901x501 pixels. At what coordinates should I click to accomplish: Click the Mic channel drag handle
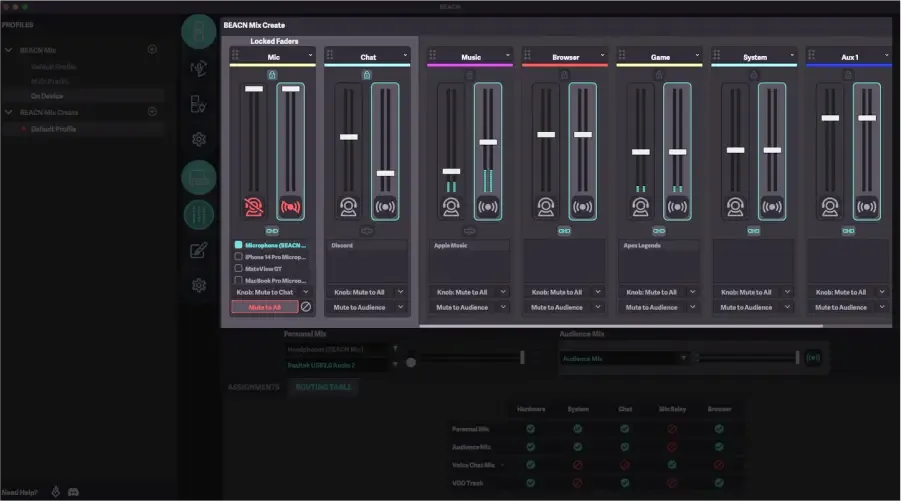point(235,55)
